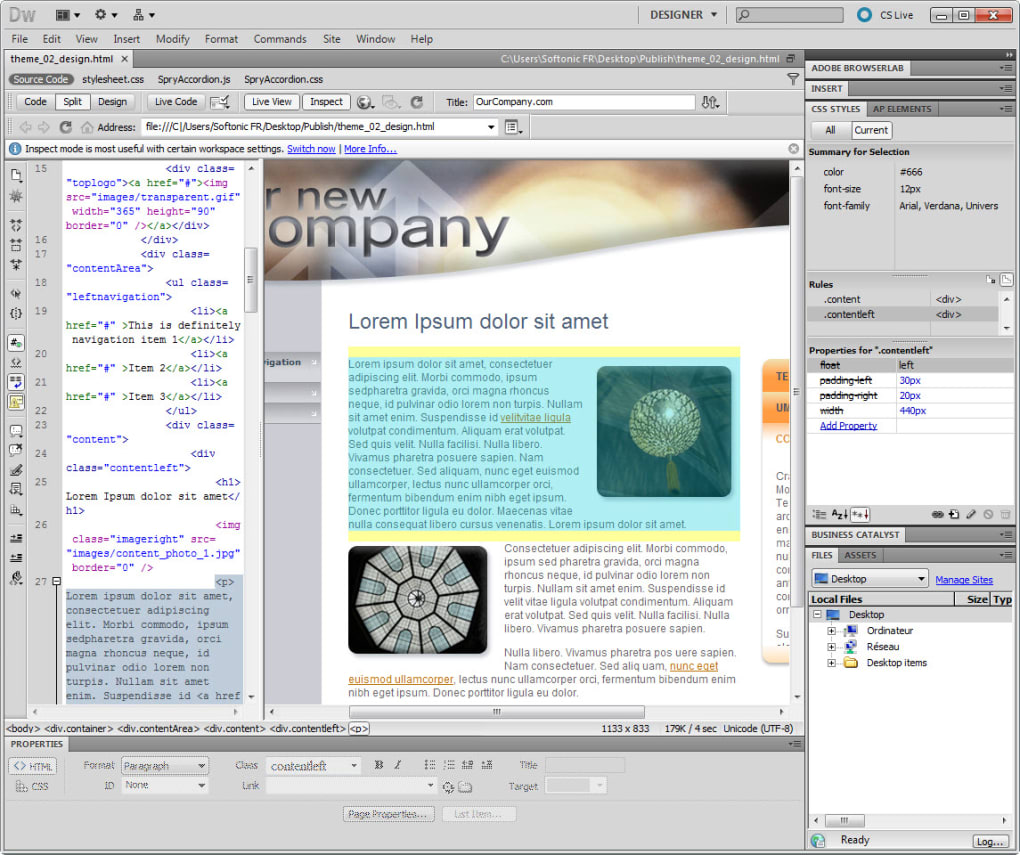Click the Page Properties button
Image resolution: width=1020 pixels, height=855 pixels.
click(x=388, y=814)
